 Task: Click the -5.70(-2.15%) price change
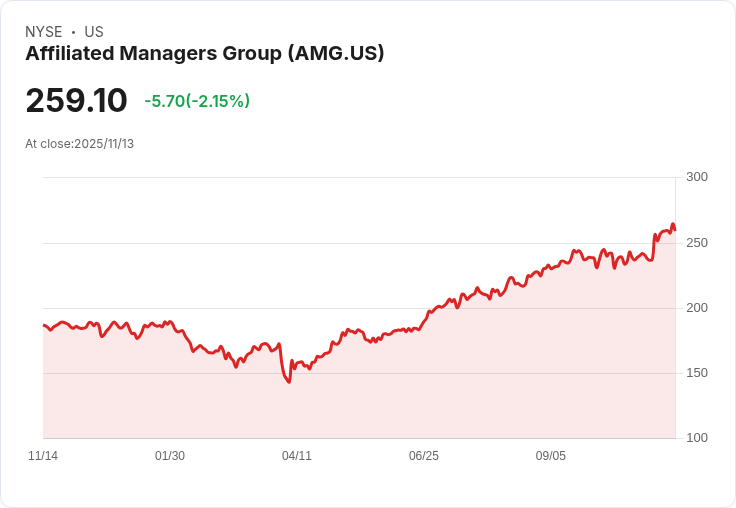tap(197, 101)
